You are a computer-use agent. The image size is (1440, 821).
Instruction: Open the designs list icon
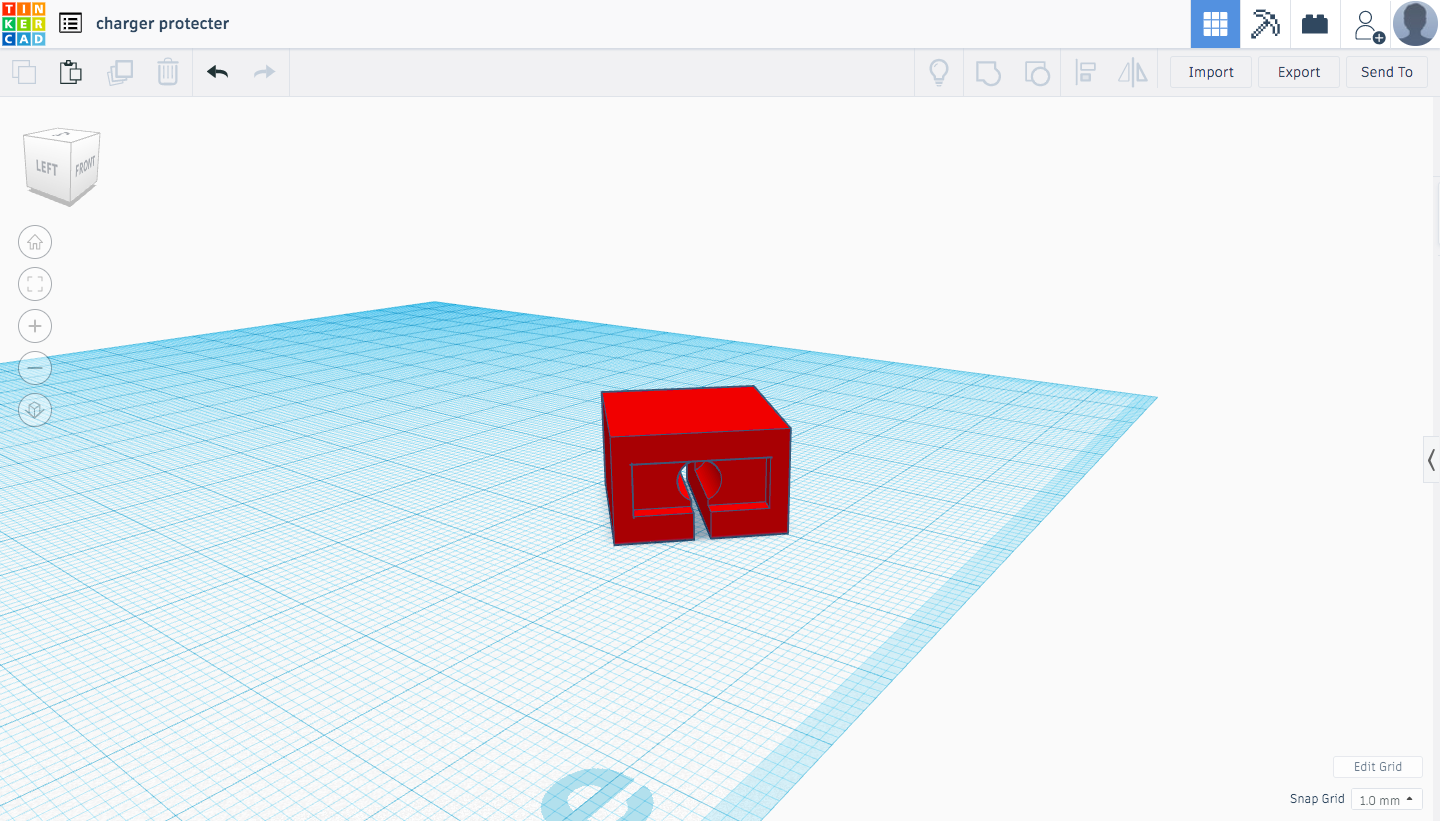[70, 23]
